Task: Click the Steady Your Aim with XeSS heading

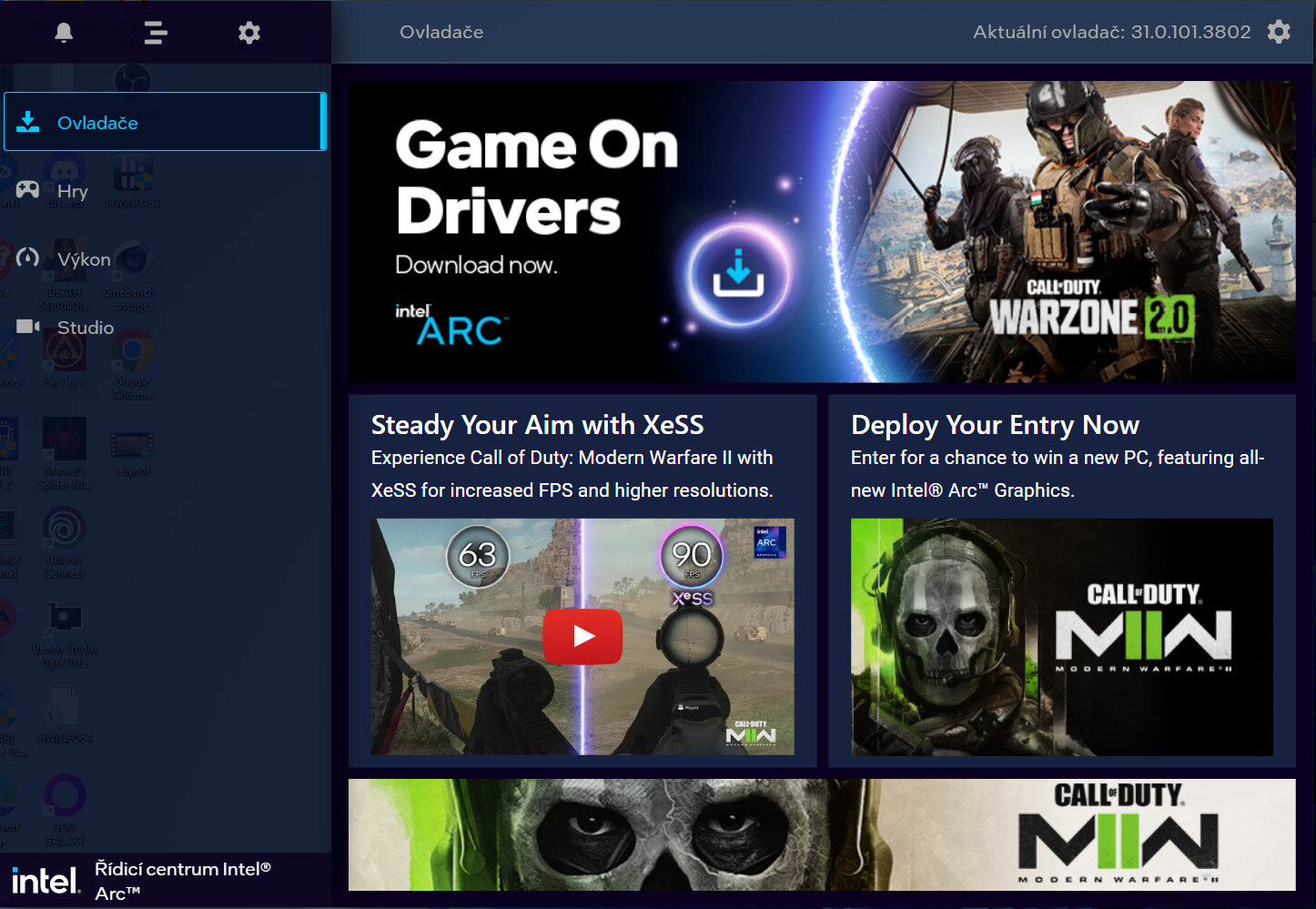Action: 538,425
